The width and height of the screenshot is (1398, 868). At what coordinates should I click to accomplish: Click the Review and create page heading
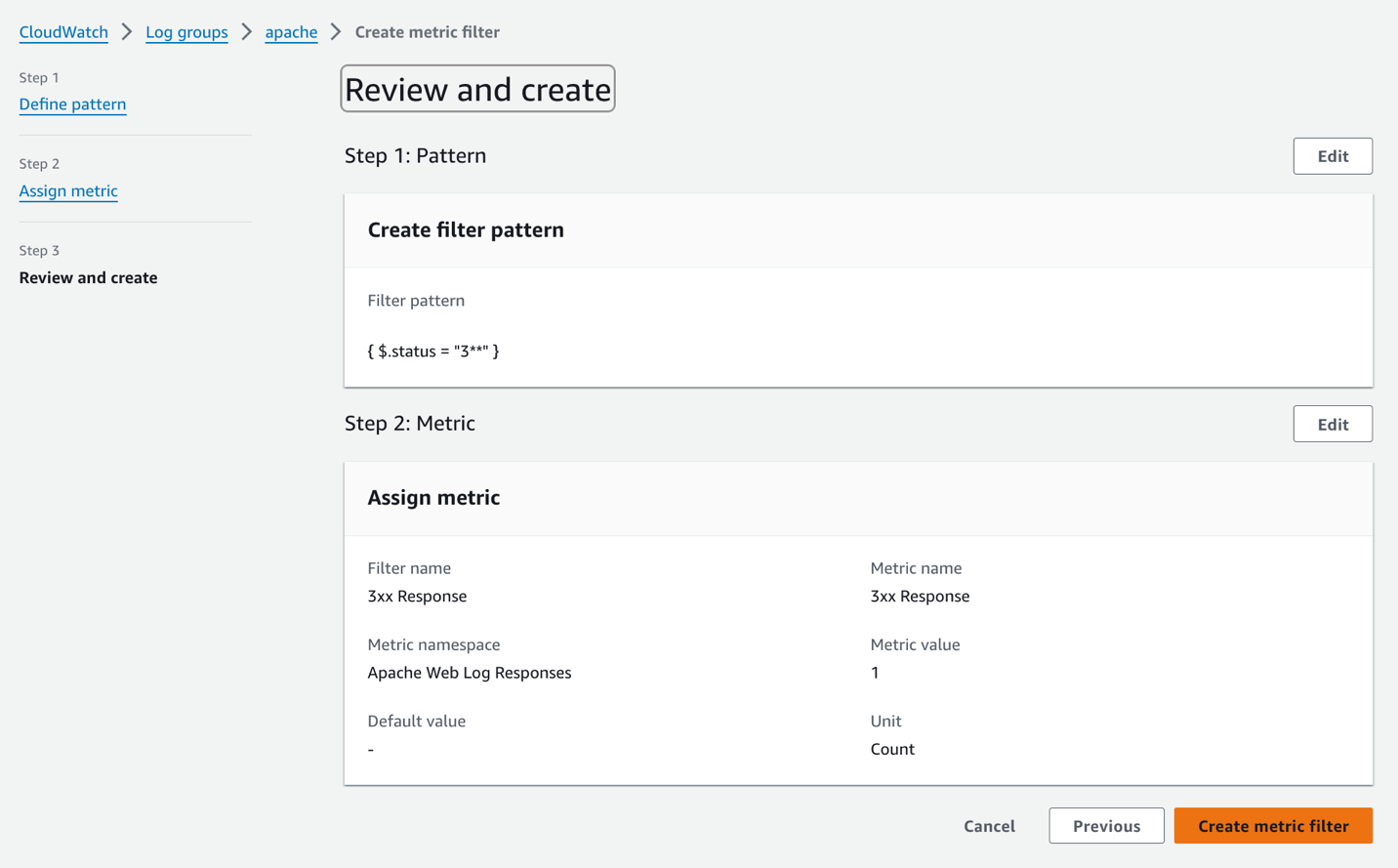tap(477, 89)
